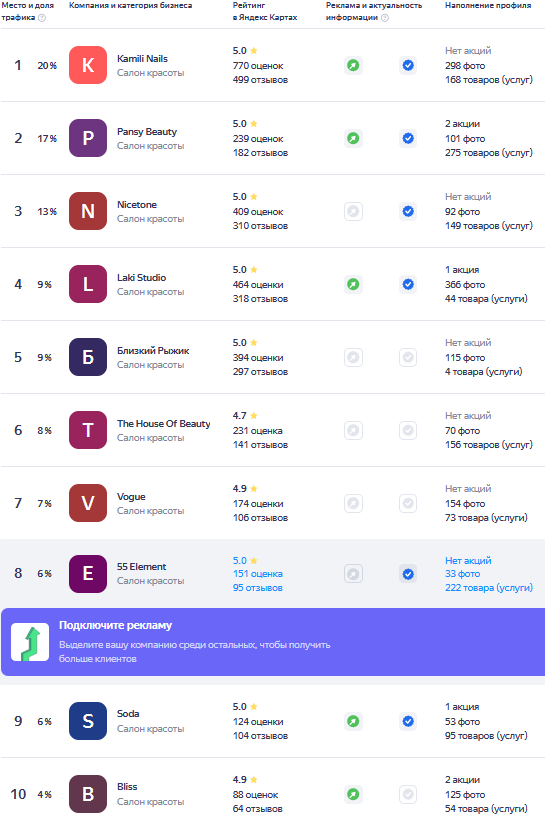Click the help icon beside advertising info header
Viewport: 545px width, 825px height.
pyautogui.click(x=385, y=18)
